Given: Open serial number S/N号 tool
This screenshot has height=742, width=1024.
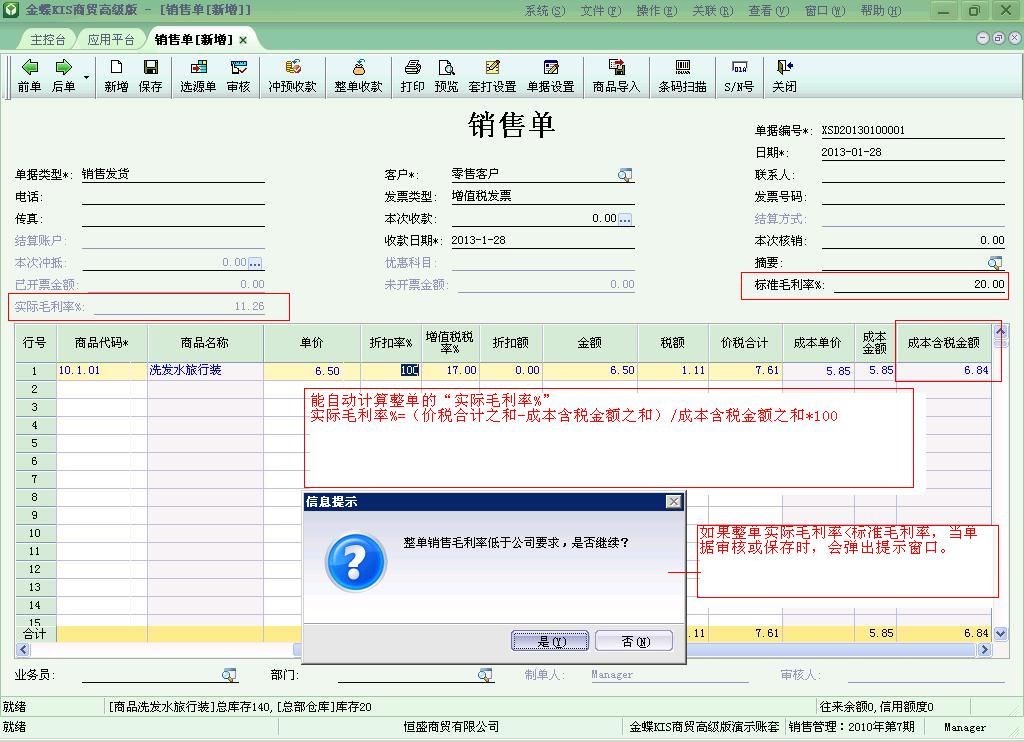Looking at the screenshot, I should (x=739, y=76).
